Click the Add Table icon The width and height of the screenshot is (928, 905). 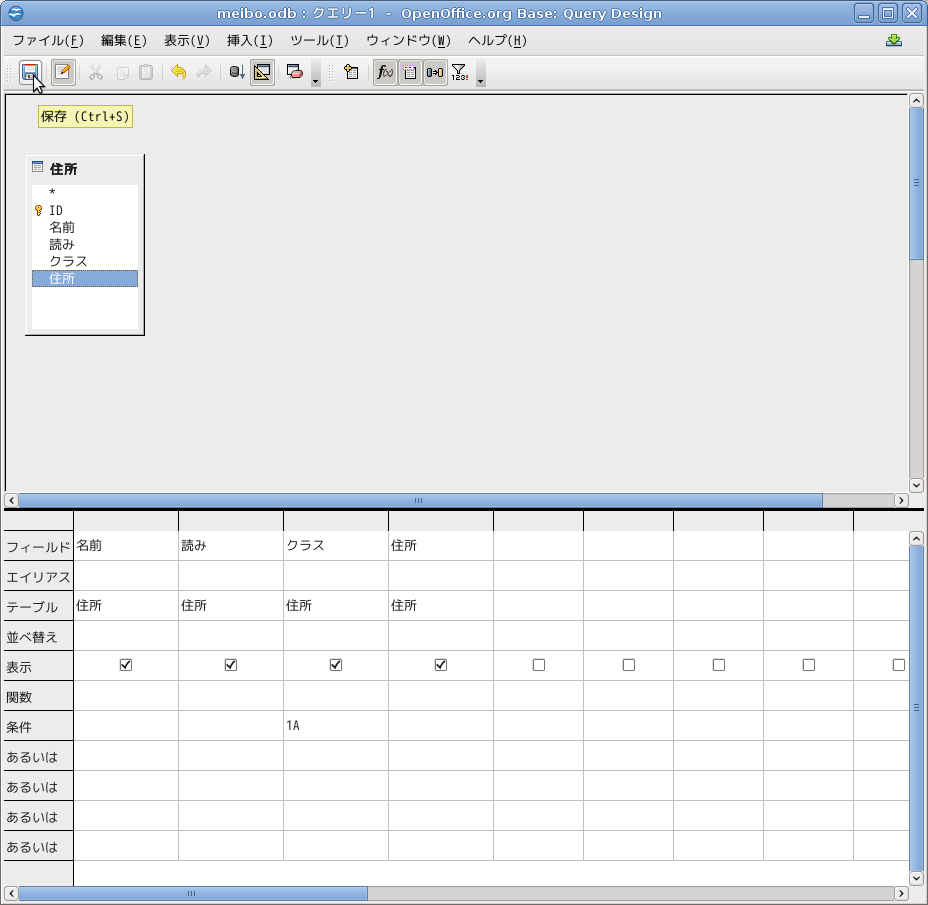[x=351, y=72]
